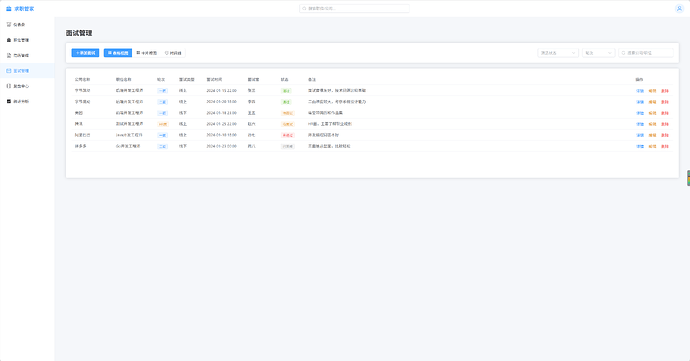Open the interview status filter dropdown
Screen dimensions: 690x361
tap(558, 53)
